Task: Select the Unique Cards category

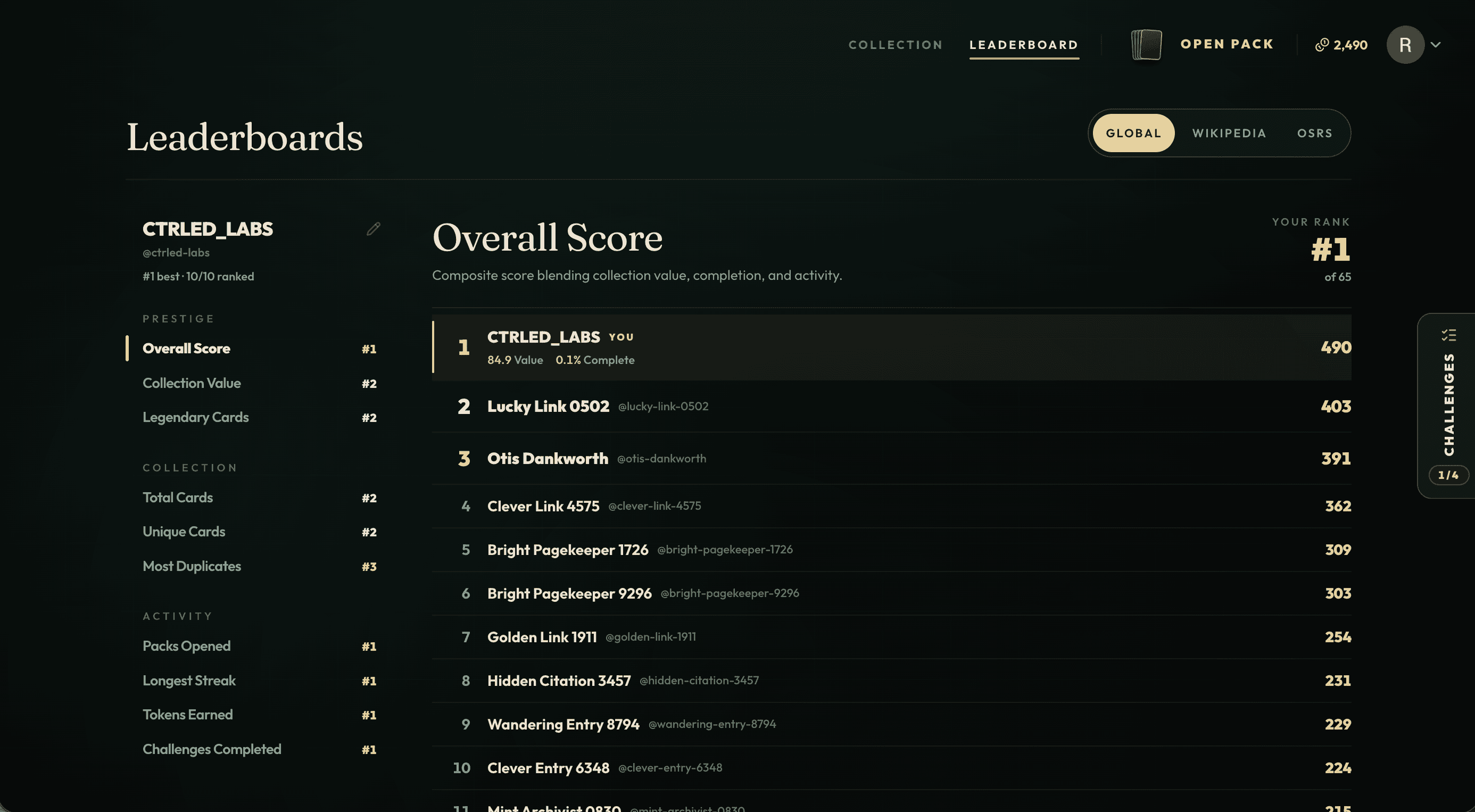Action: click(x=259, y=532)
